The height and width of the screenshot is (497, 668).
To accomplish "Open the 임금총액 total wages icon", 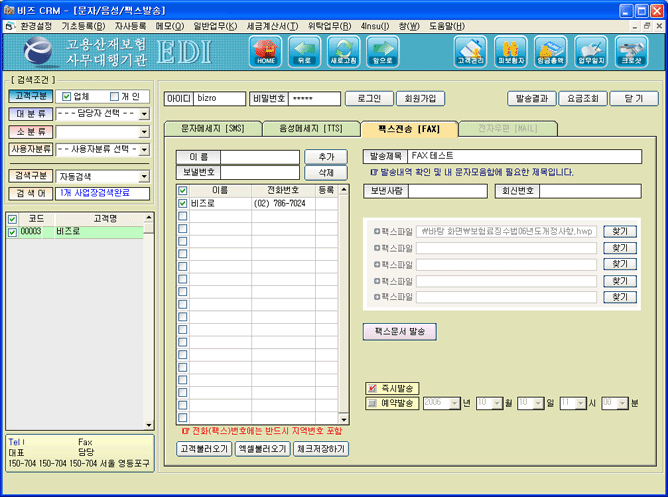I will point(550,52).
